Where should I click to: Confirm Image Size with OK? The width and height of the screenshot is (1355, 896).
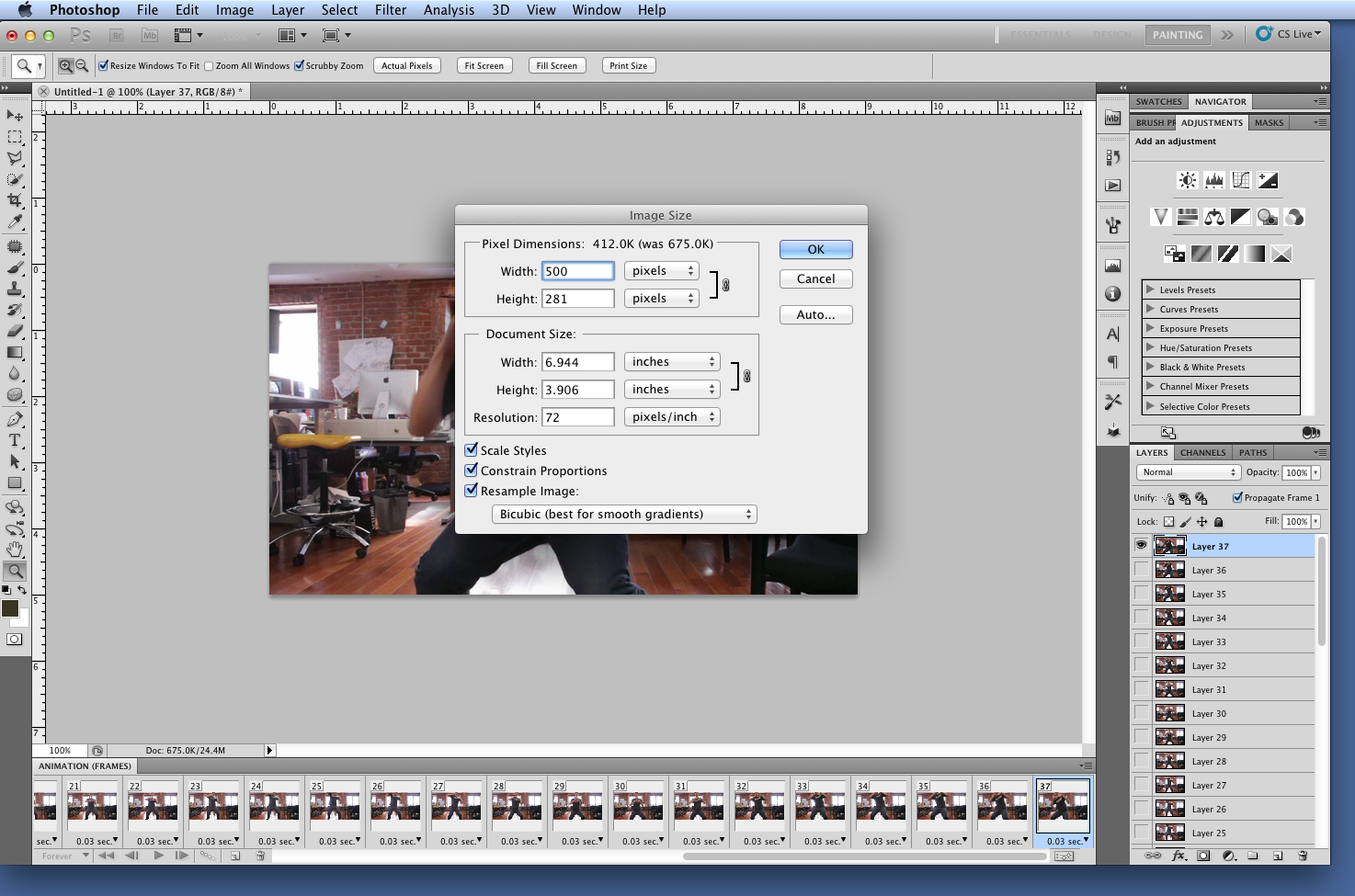[x=816, y=250]
